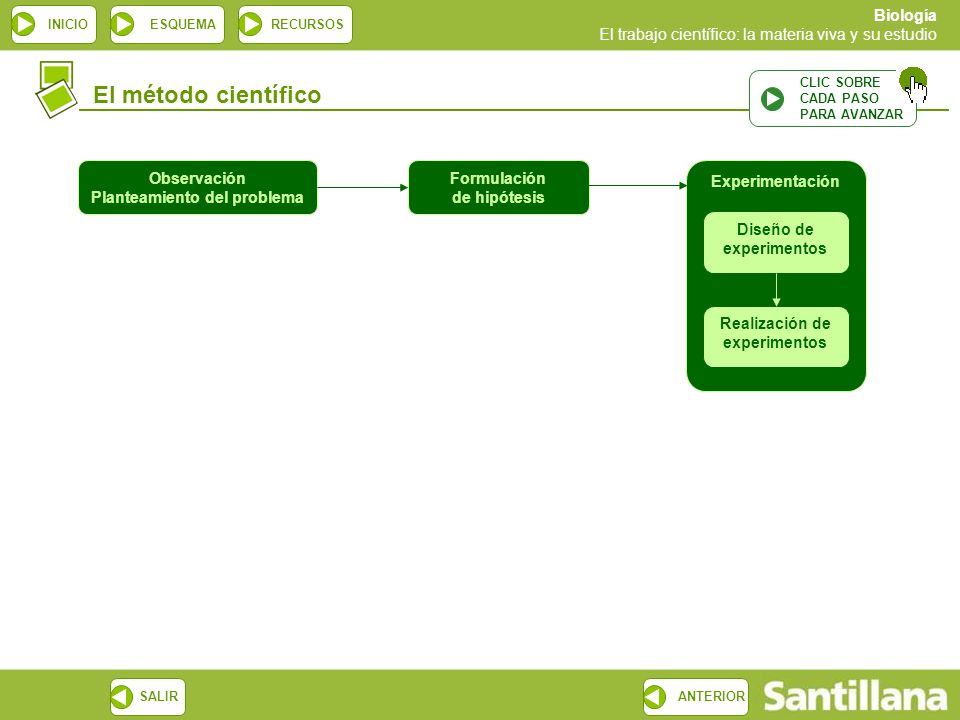Click the back arrow icon on ANTERIOR
The image size is (960, 720).
(x=655, y=697)
